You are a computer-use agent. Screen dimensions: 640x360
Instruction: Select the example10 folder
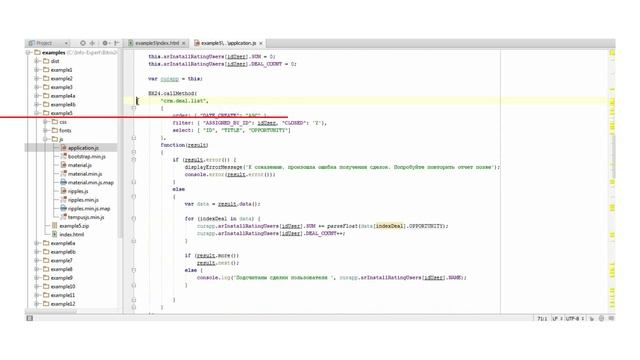63,287
